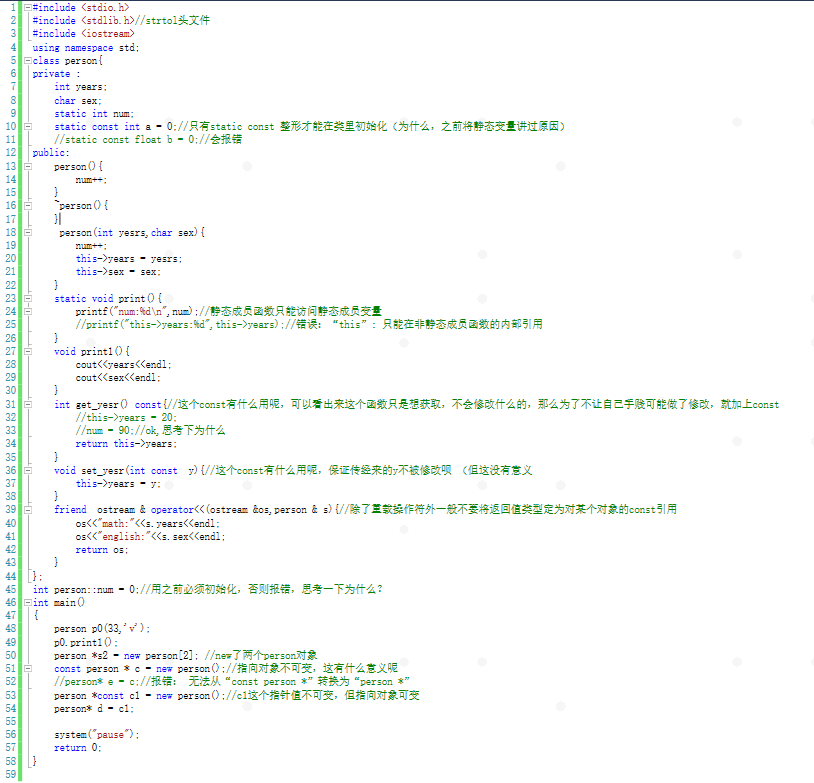Screen dimensions: 814x783
Task: Click the commented '//static const float b' line
Action: pos(148,139)
